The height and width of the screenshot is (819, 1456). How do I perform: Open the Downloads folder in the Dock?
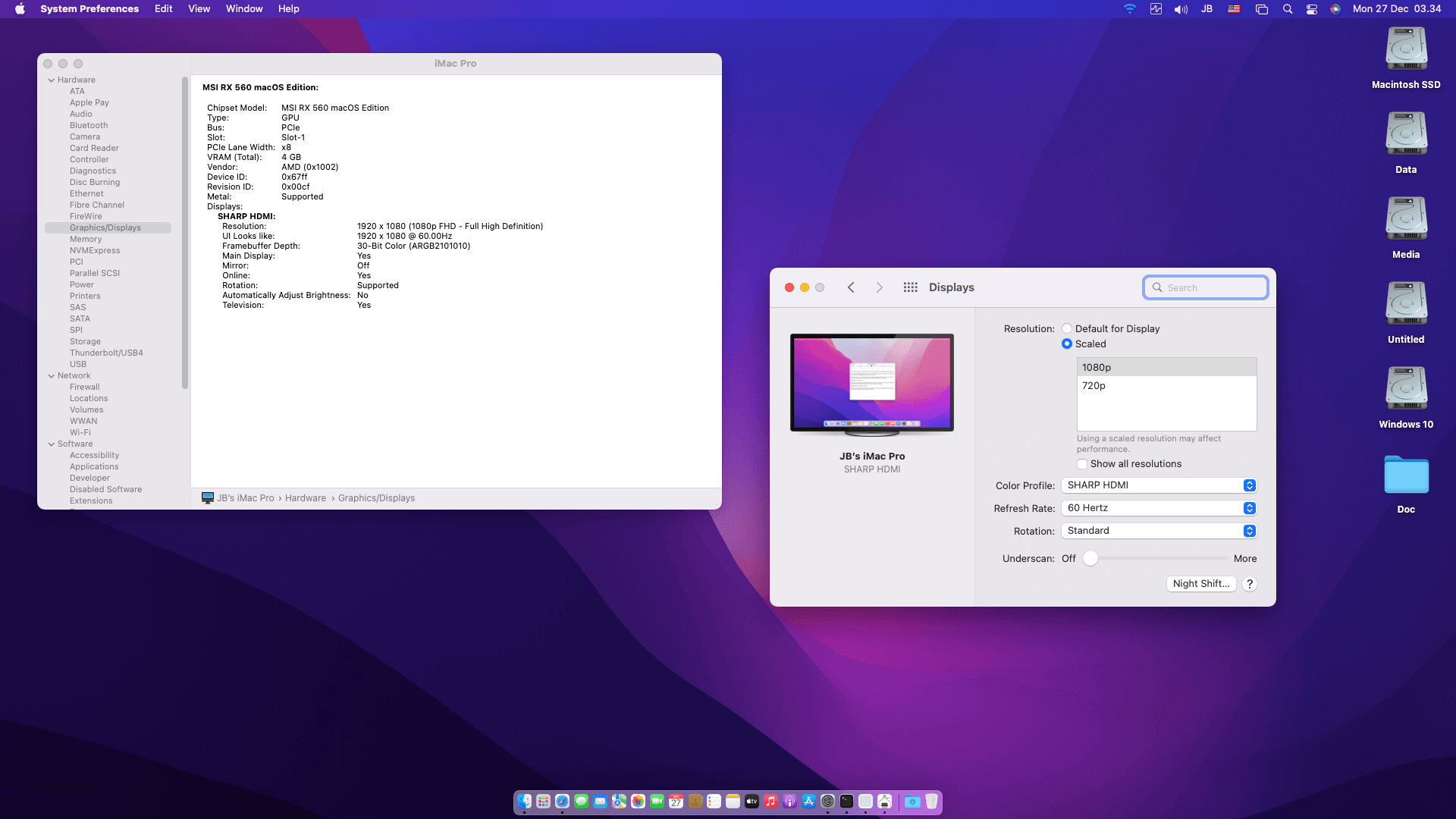912,802
